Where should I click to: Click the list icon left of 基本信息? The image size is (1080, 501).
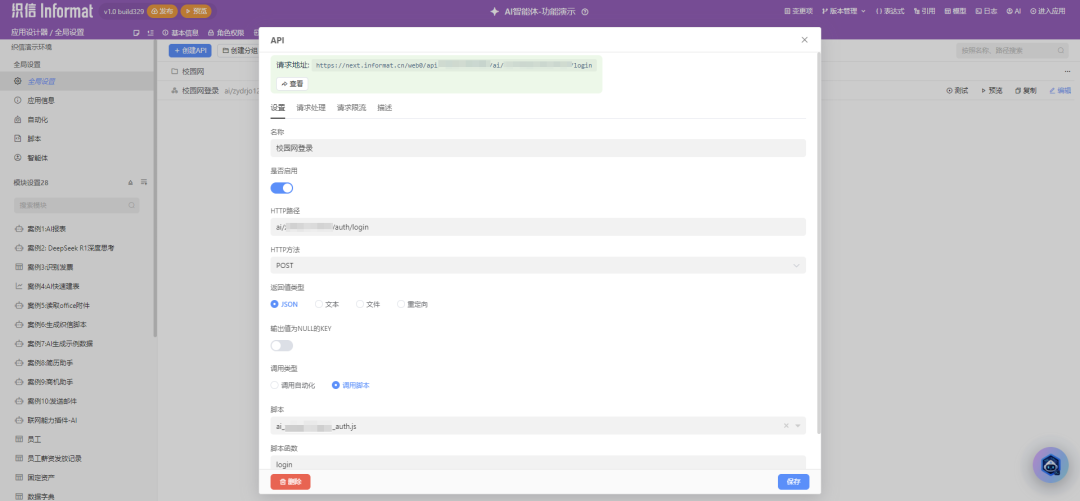pyautogui.click(x=150, y=32)
